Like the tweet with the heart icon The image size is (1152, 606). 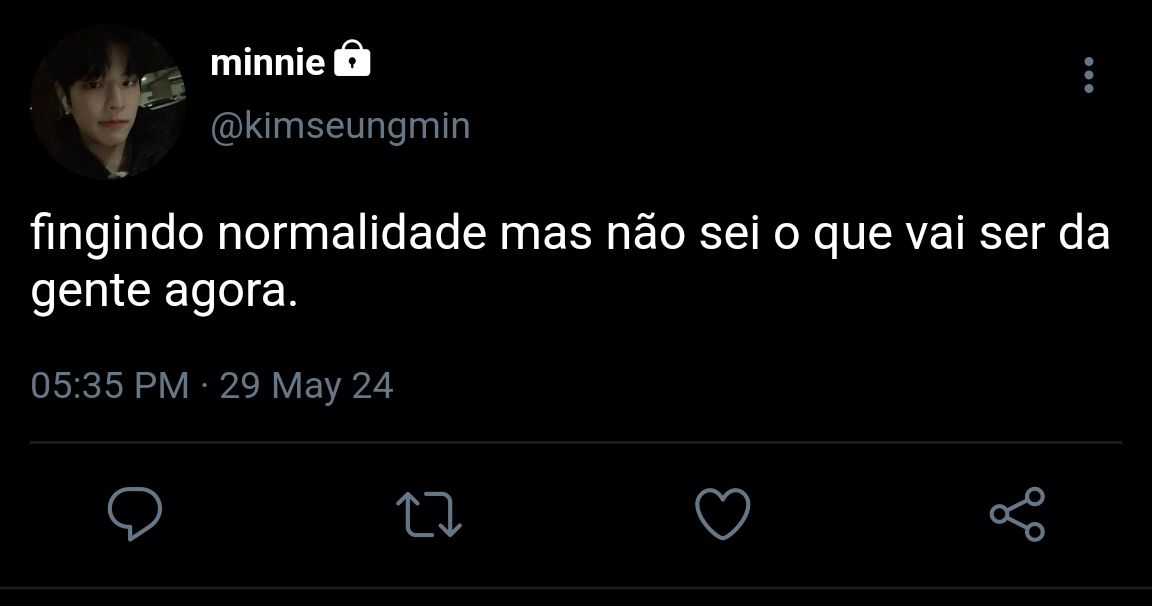pyautogui.click(x=723, y=513)
